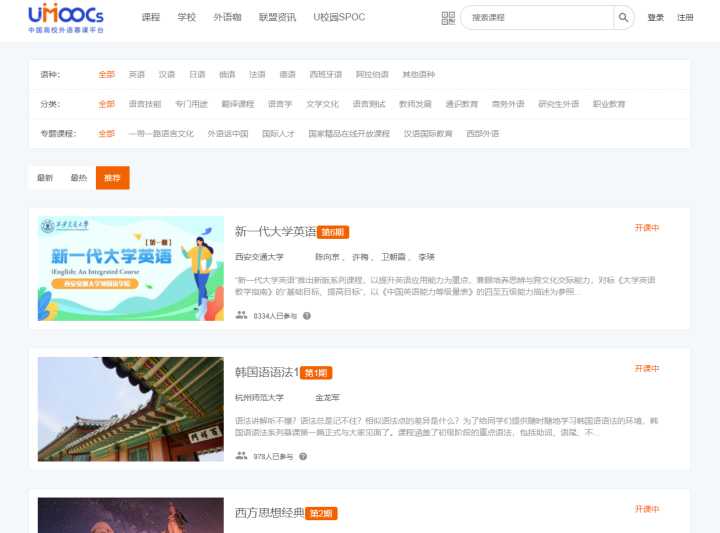Open the 西方思想经典 course title
The height and width of the screenshot is (533, 720).
(270, 513)
